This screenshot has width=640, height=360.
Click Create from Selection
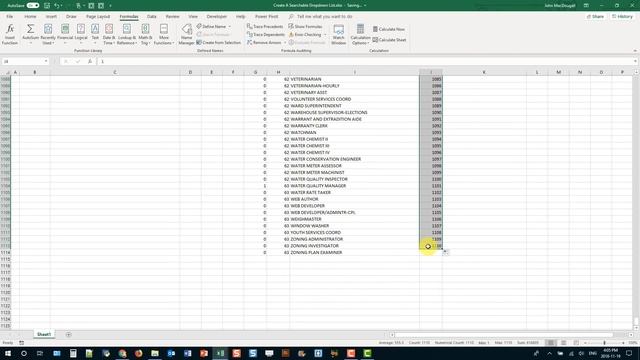point(218,42)
